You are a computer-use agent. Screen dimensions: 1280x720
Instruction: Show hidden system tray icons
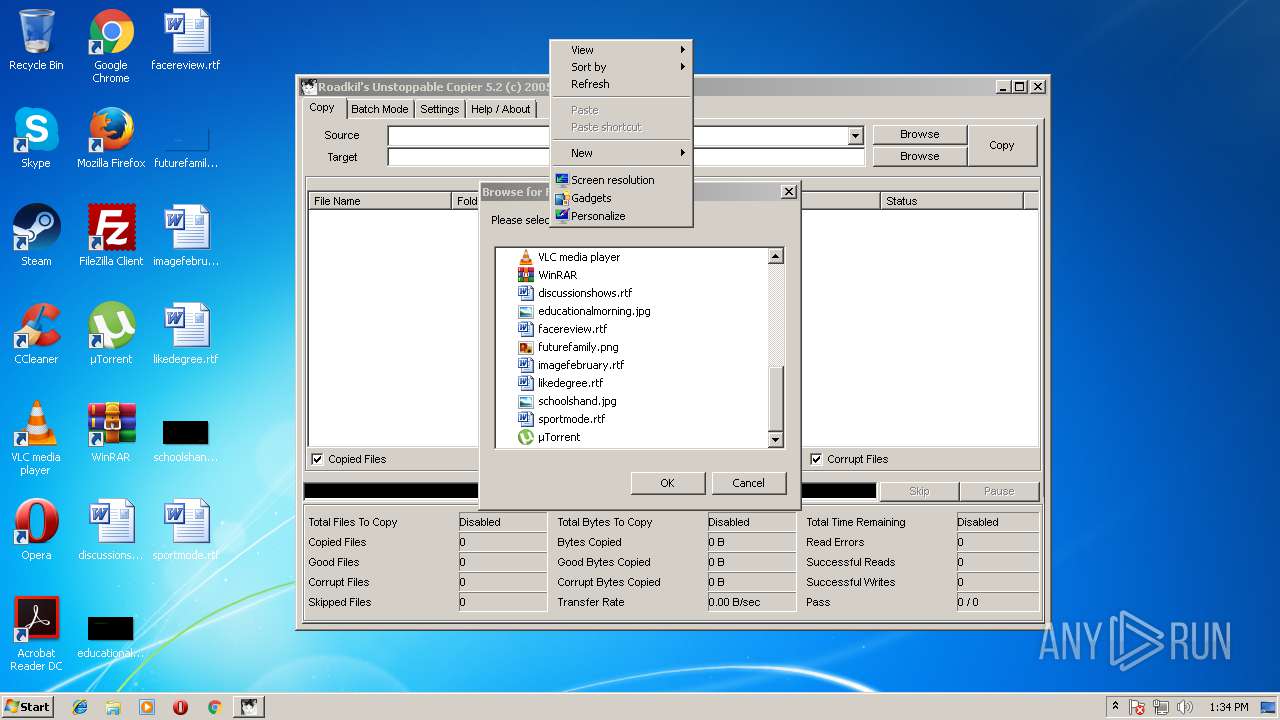click(1115, 707)
